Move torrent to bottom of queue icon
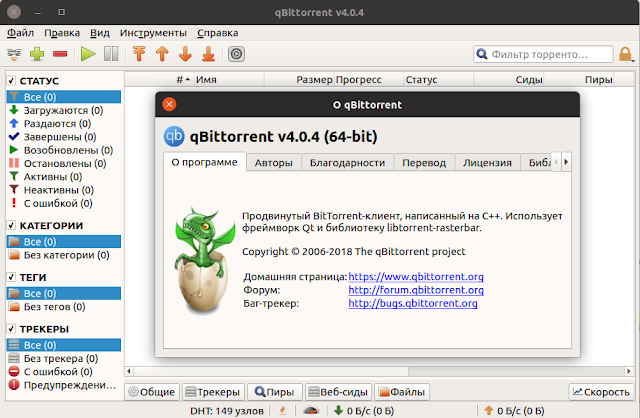This screenshot has width=640, height=418. coord(208,54)
